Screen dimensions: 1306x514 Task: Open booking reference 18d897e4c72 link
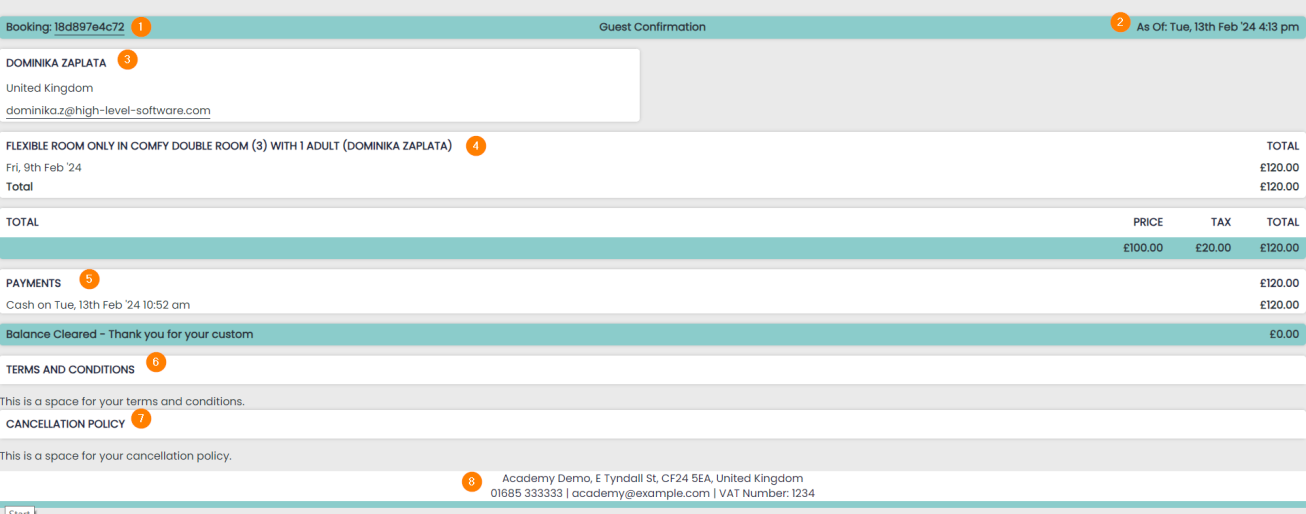[x=89, y=27]
